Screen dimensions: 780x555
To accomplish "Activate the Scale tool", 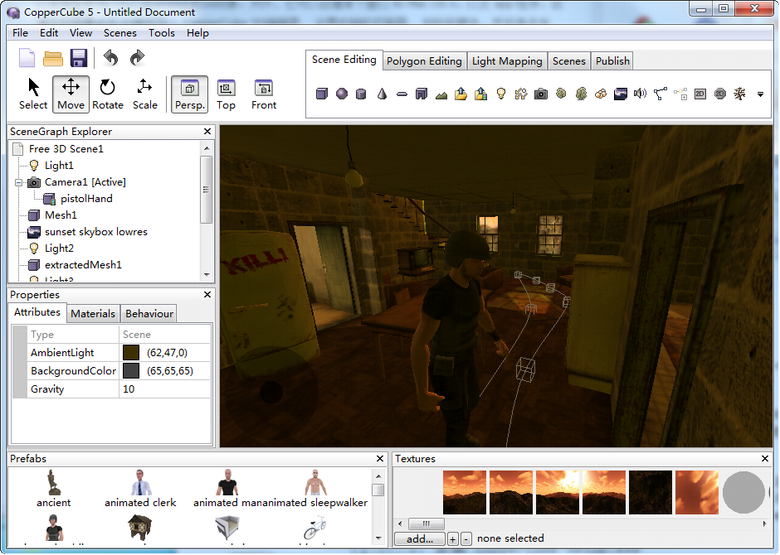I will click(x=145, y=94).
